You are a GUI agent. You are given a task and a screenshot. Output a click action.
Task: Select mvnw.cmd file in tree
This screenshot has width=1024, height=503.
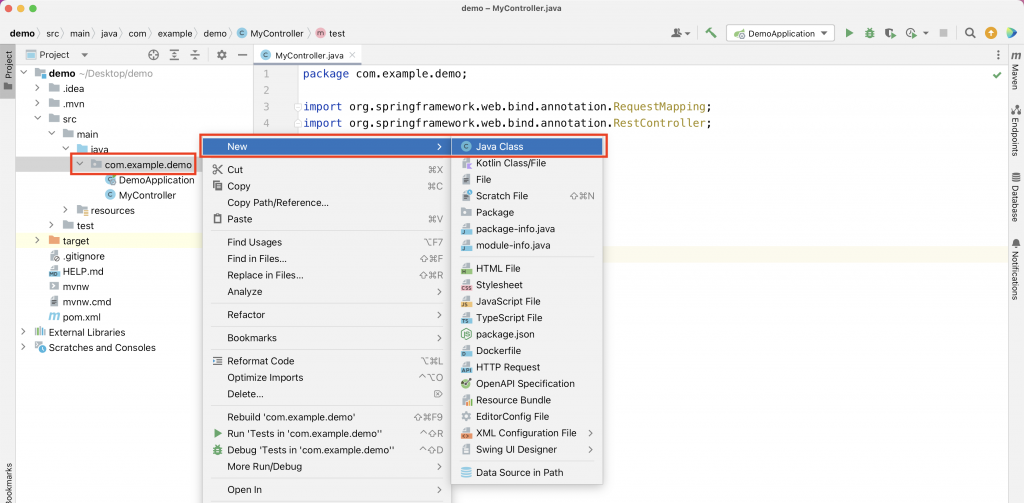pos(86,302)
